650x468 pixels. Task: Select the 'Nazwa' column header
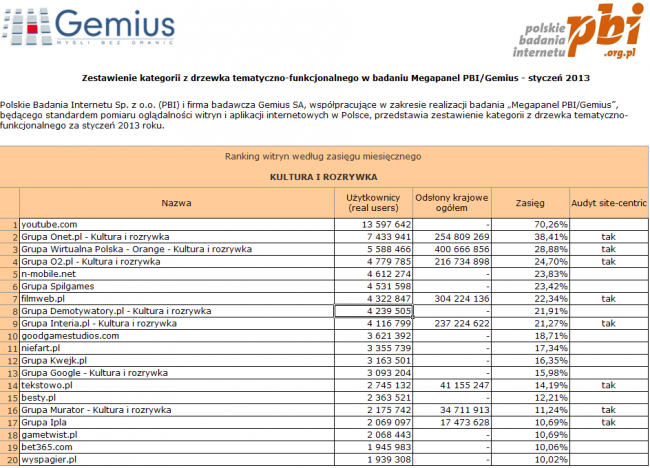[176, 202]
